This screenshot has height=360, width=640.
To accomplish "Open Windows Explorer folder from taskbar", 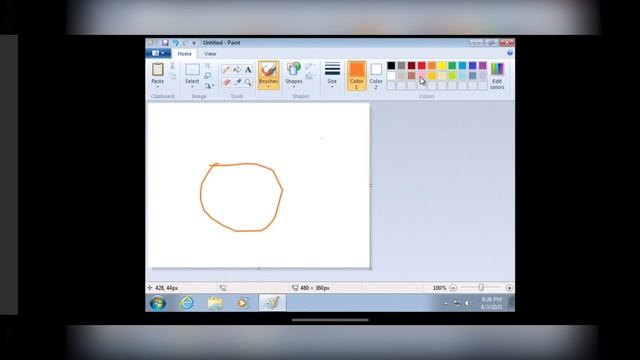I will point(215,303).
